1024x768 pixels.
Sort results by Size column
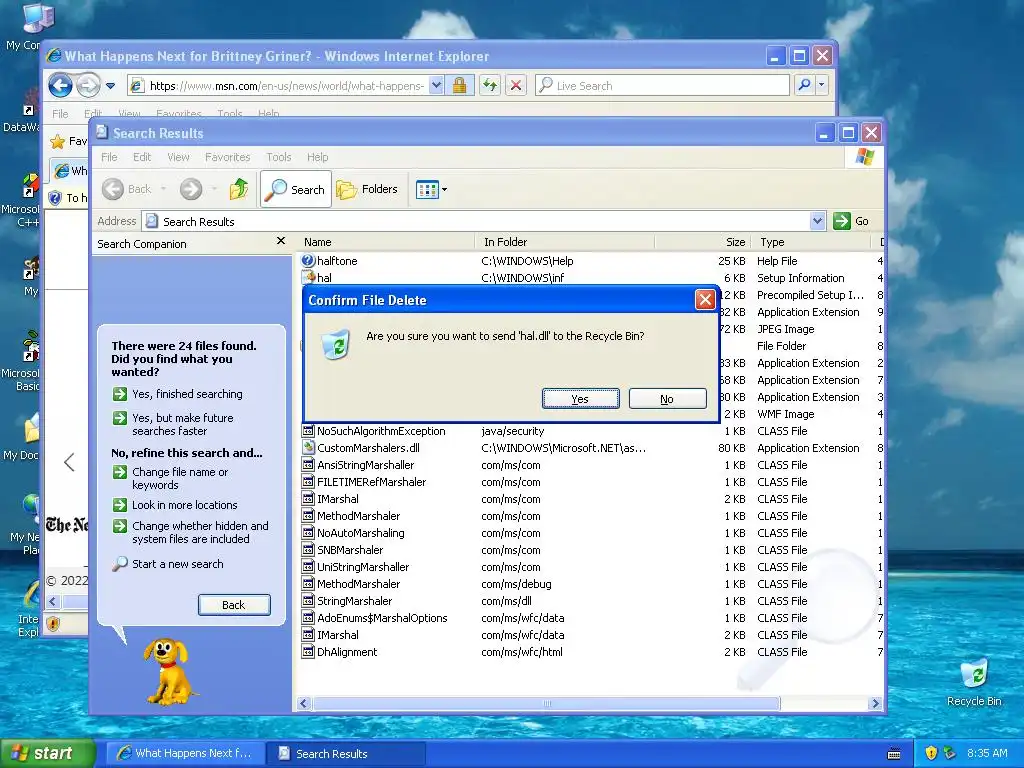[x=703, y=242]
